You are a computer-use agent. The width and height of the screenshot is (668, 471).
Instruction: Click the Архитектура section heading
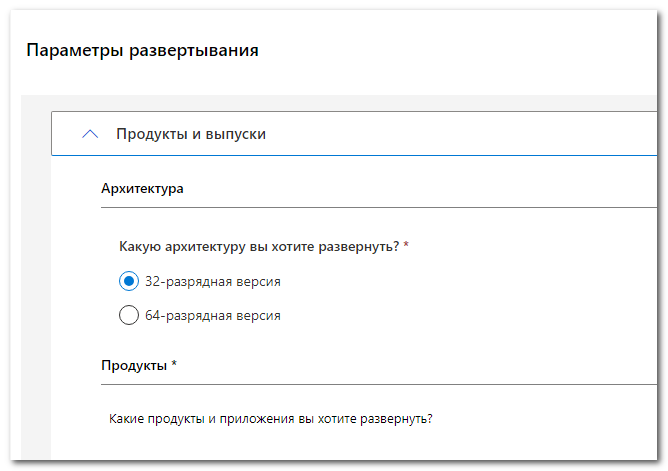(x=142, y=188)
